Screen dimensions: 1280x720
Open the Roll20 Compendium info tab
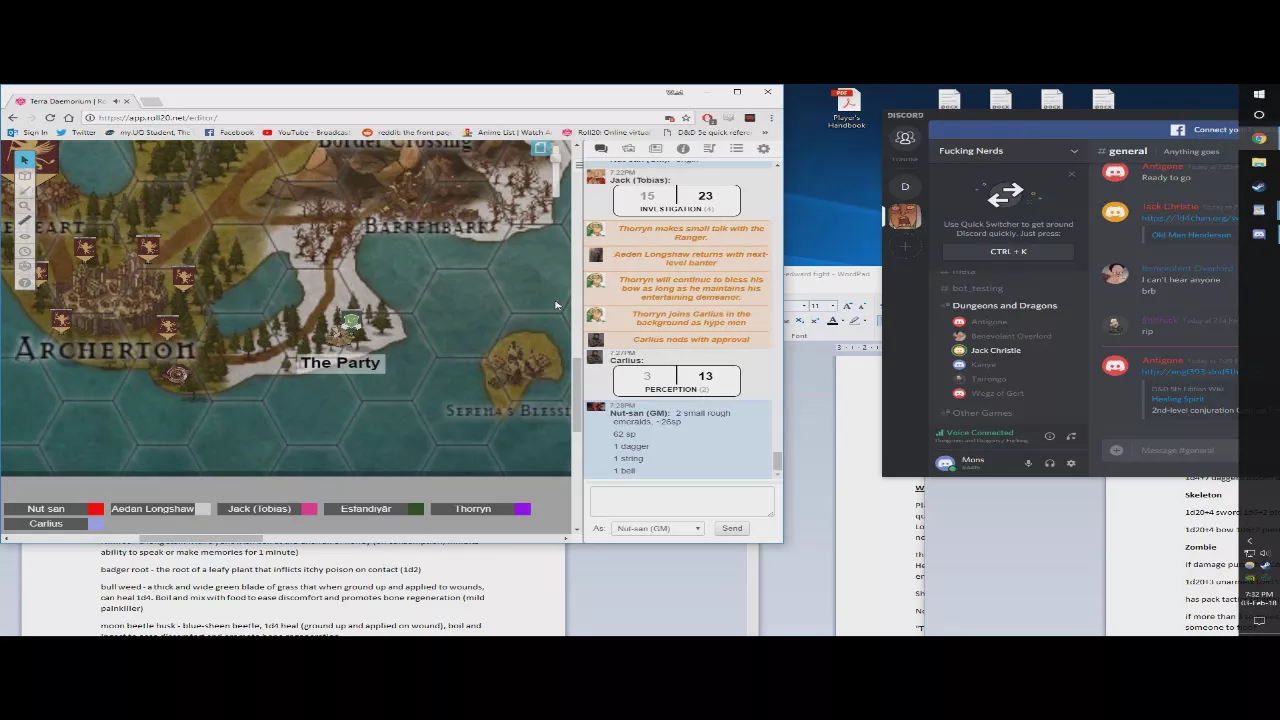(x=683, y=149)
